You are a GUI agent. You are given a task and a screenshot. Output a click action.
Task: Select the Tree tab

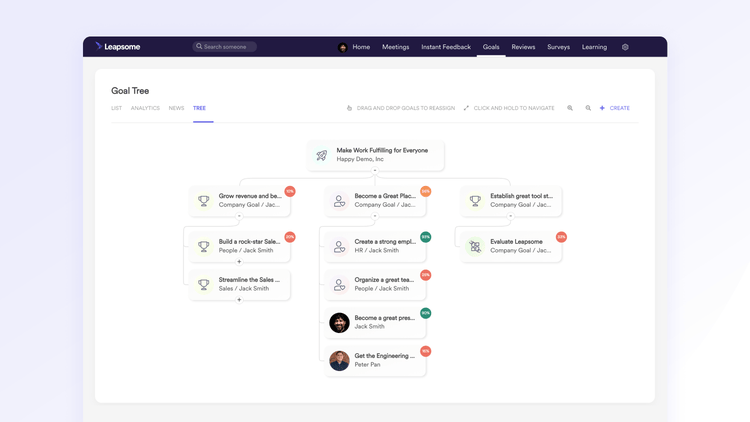[x=199, y=108]
